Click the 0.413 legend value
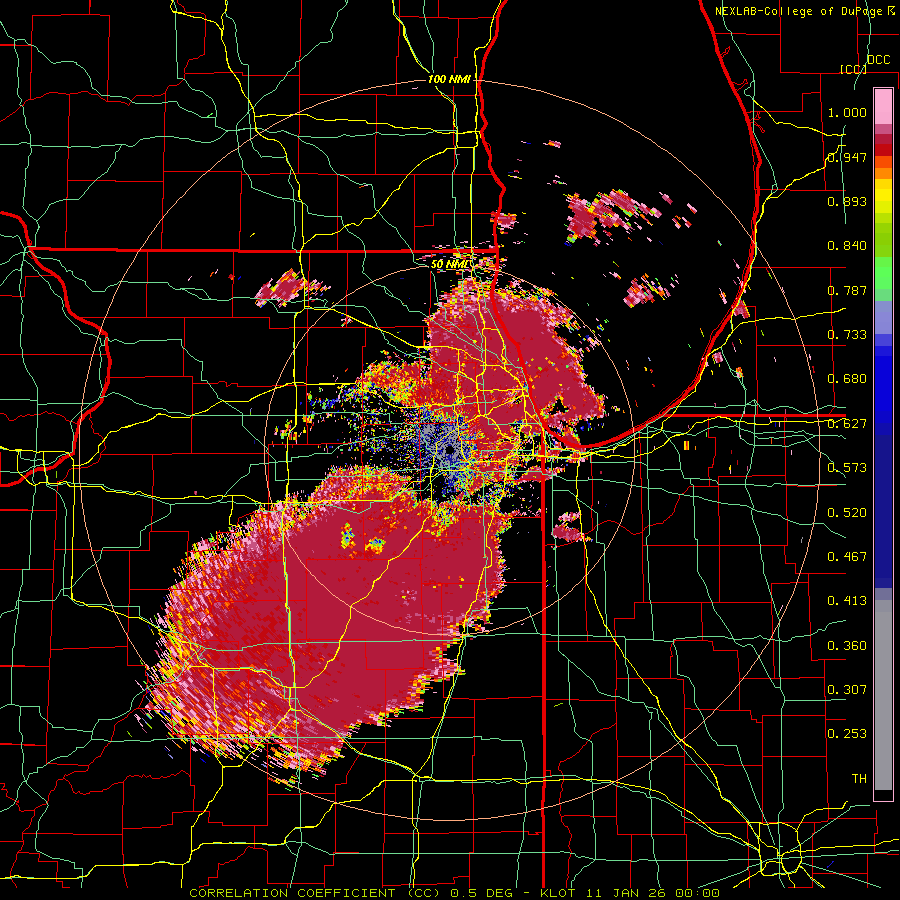The height and width of the screenshot is (900, 900). (x=847, y=601)
